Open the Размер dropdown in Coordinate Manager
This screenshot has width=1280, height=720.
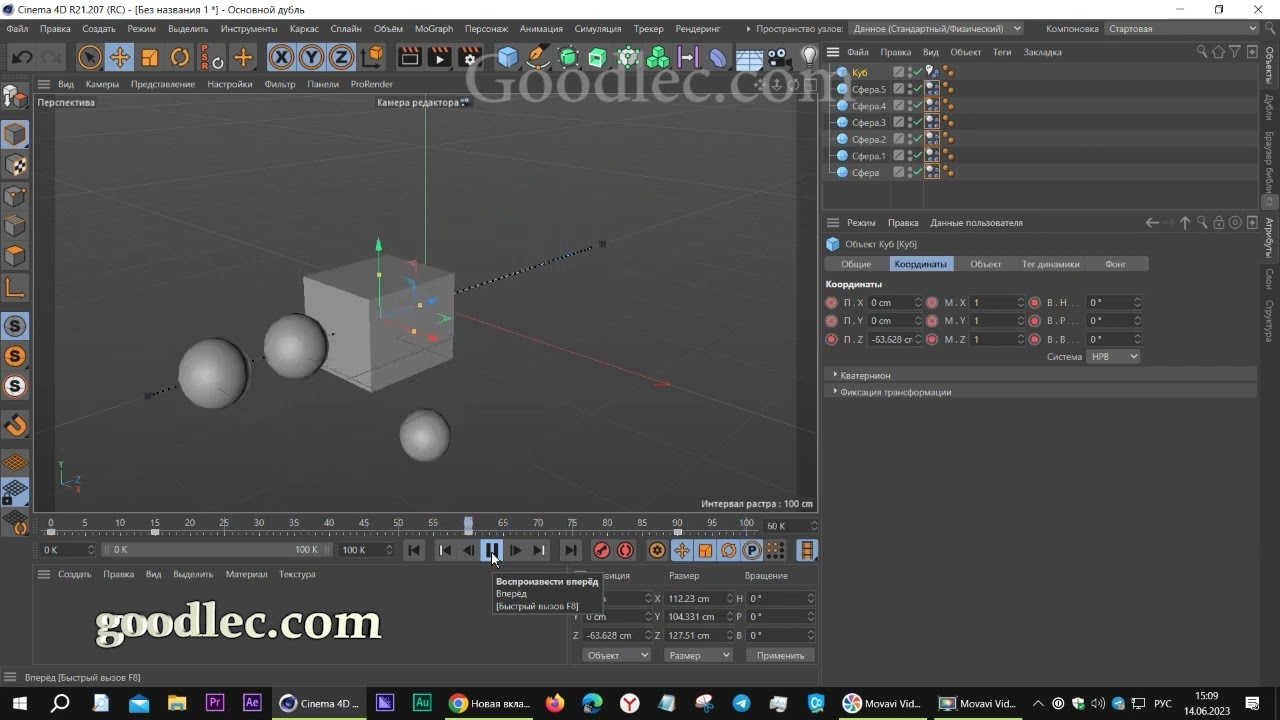[698, 655]
